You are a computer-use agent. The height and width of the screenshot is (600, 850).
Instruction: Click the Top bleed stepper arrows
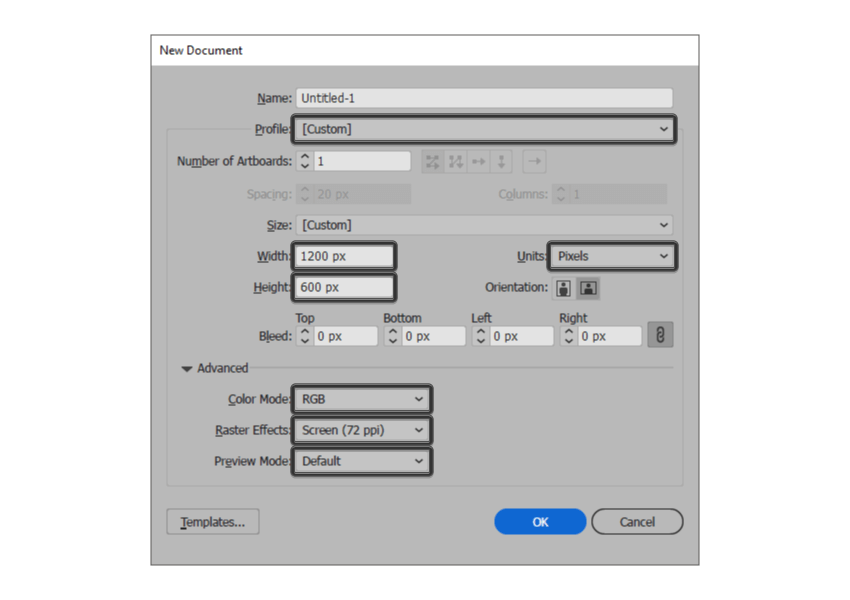[x=305, y=336]
